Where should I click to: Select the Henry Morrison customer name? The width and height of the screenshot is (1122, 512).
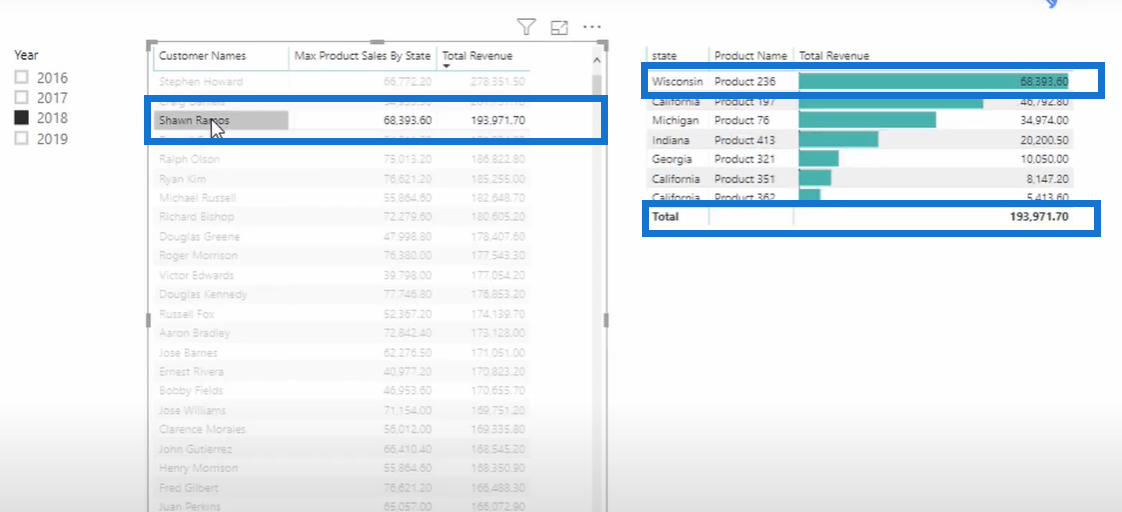198,468
